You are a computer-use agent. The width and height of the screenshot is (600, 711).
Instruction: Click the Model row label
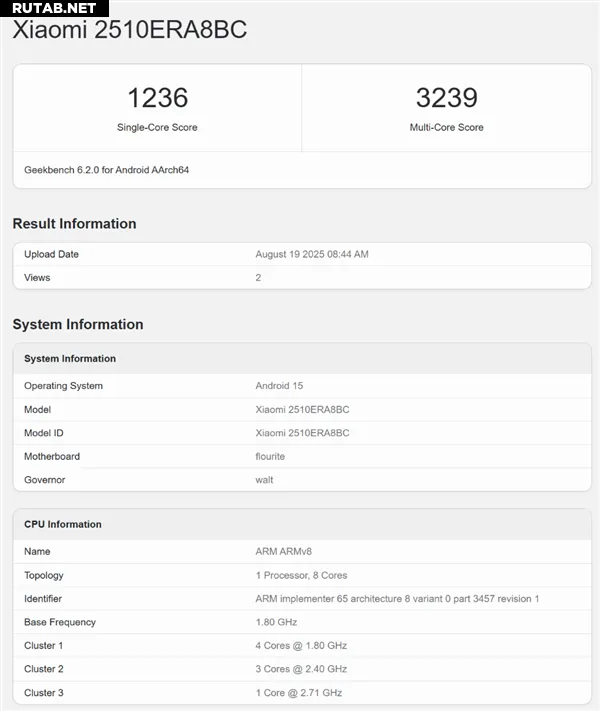coord(37,409)
